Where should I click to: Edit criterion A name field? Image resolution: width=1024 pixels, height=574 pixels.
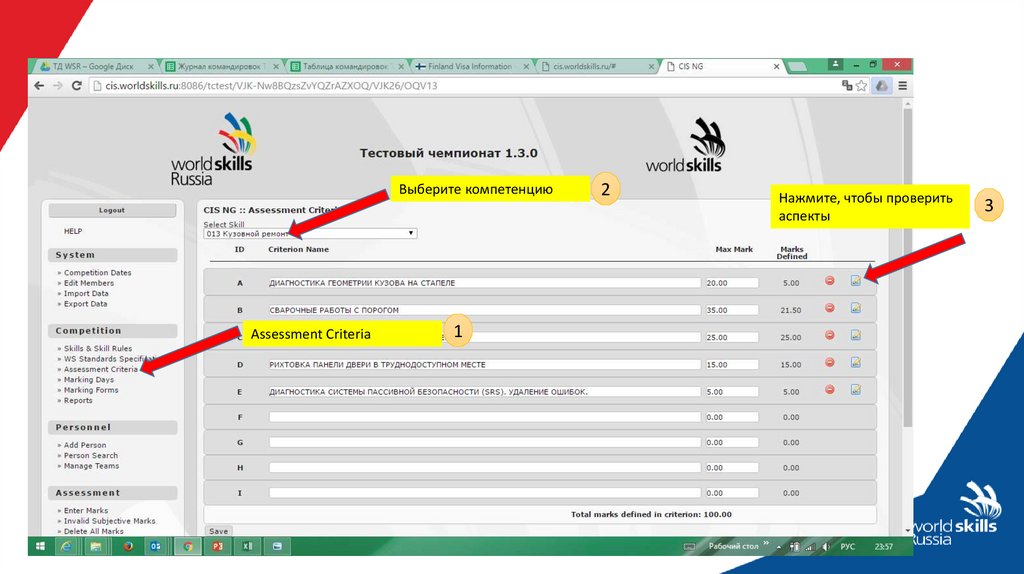[484, 283]
